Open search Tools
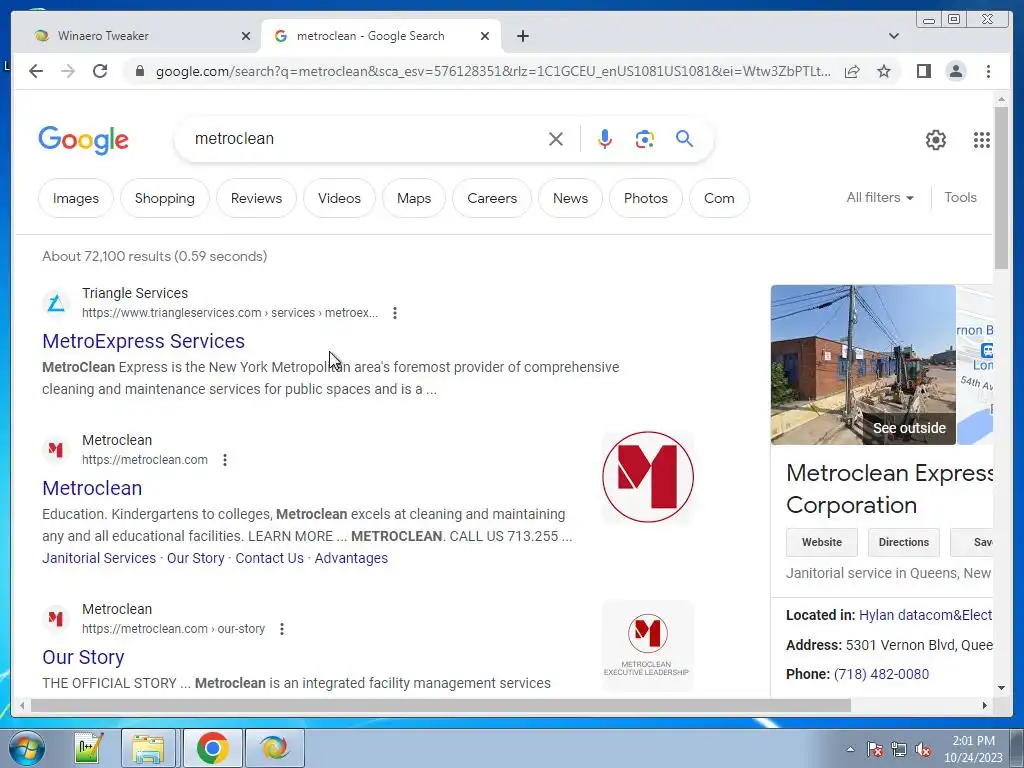1024x768 pixels. [960, 197]
